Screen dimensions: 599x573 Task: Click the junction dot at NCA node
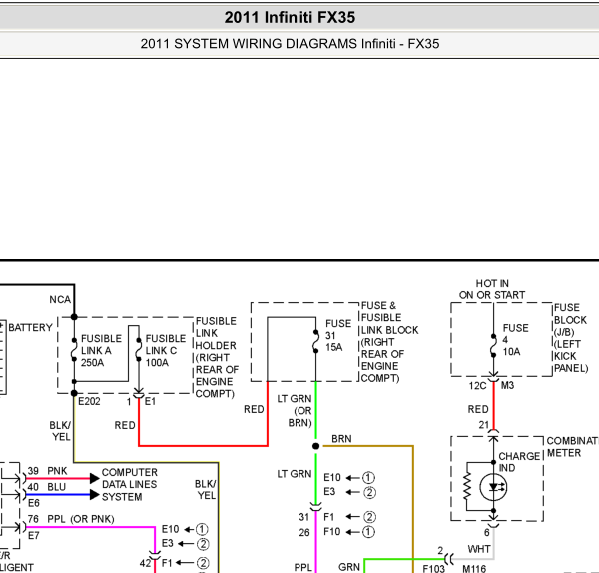(74, 317)
